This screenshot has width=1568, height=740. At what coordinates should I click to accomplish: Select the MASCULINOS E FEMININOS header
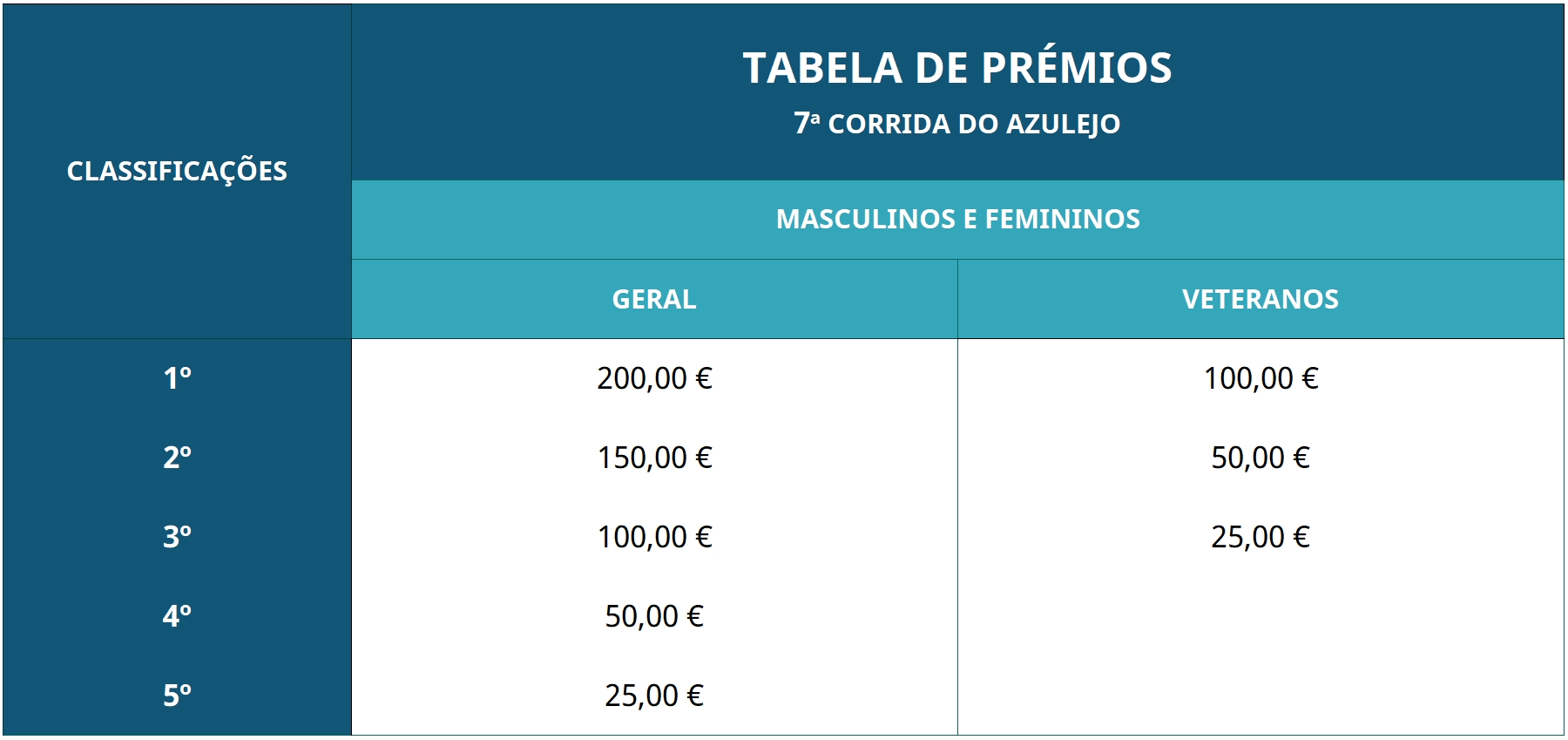(x=957, y=220)
